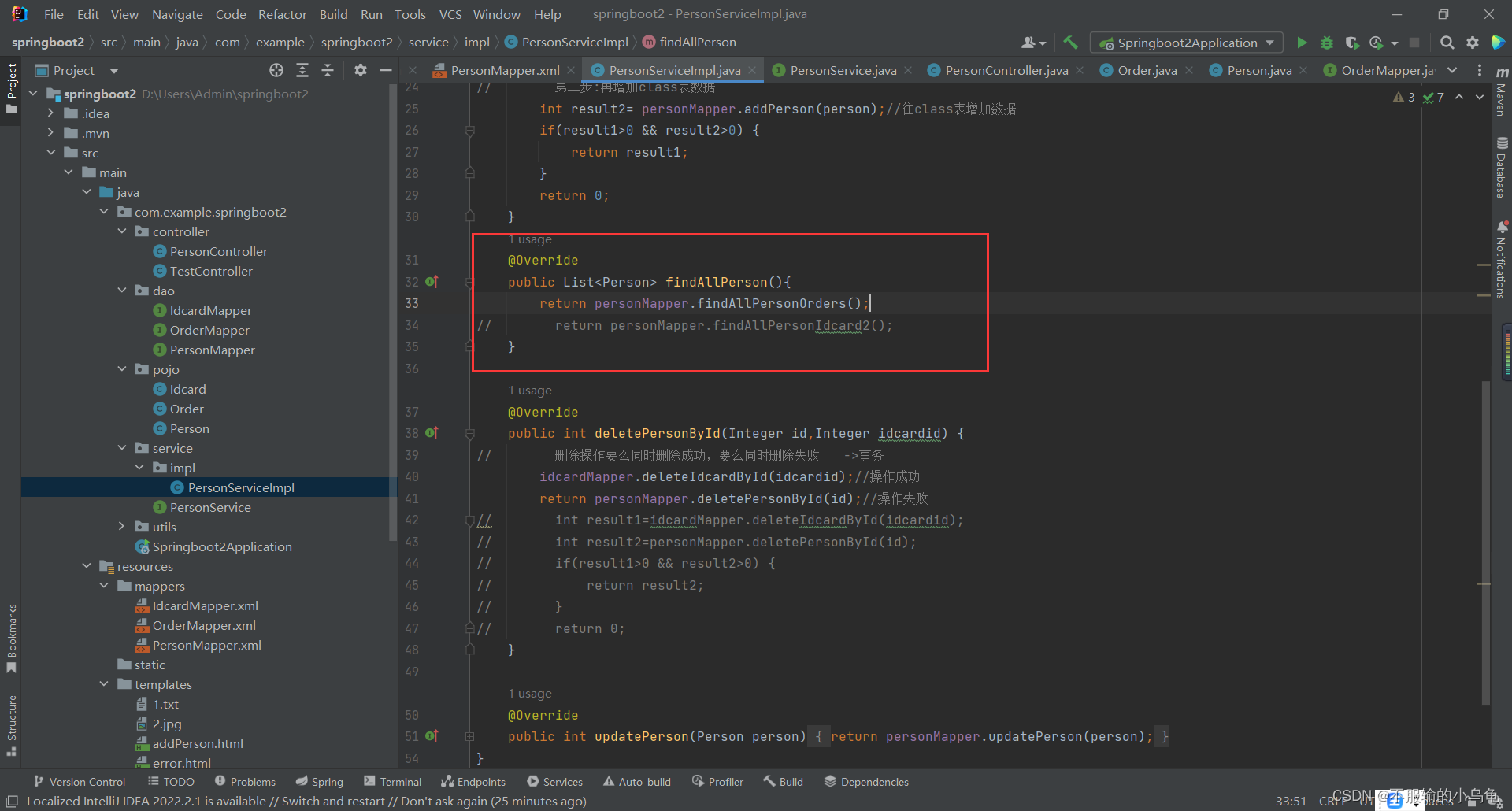Expand all items in Project panel
The width and height of the screenshot is (1512, 811).
click(302, 70)
